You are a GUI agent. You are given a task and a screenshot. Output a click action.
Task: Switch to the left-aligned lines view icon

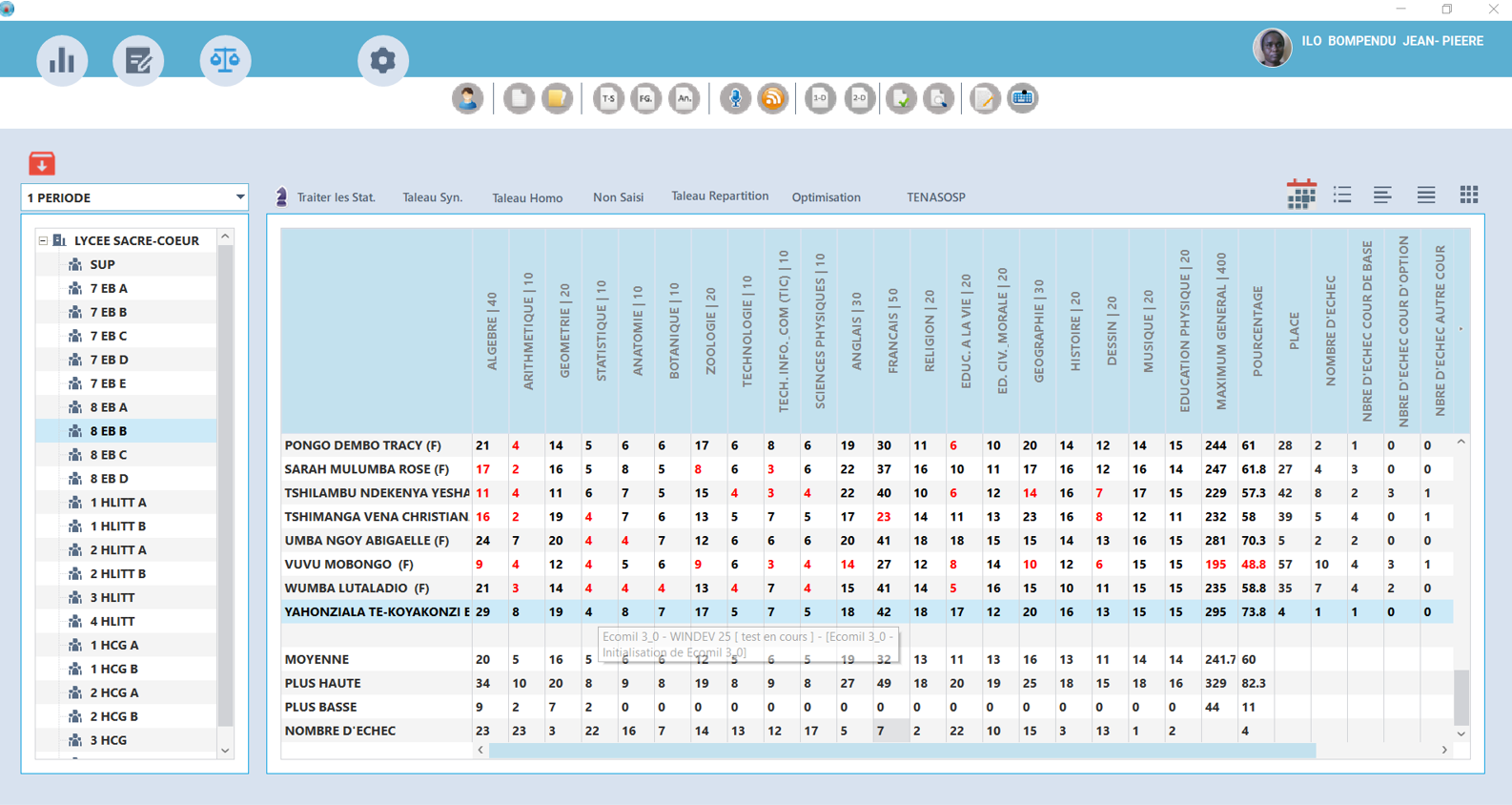pyautogui.click(x=1382, y=195)
